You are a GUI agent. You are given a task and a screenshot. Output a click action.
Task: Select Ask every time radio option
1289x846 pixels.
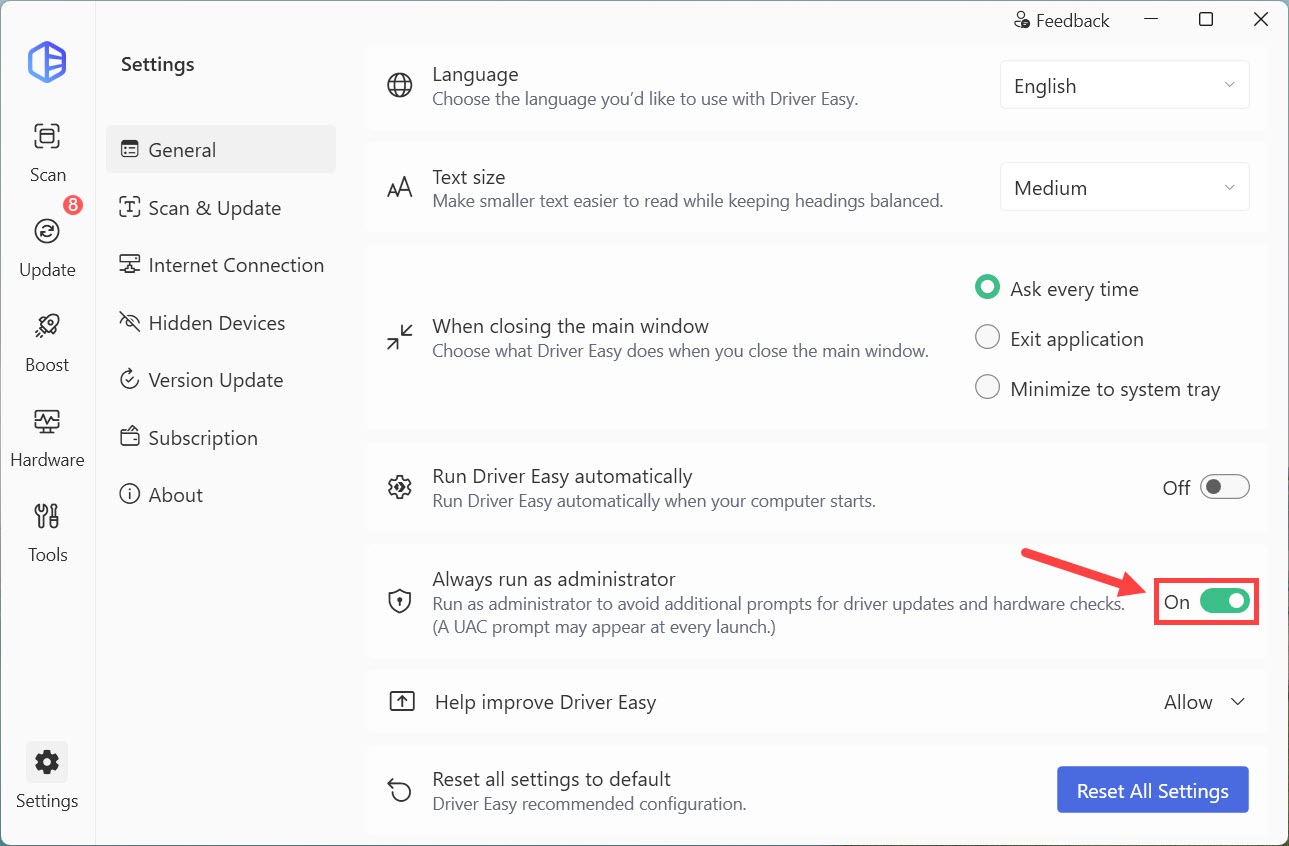[x=1057, y=288]
